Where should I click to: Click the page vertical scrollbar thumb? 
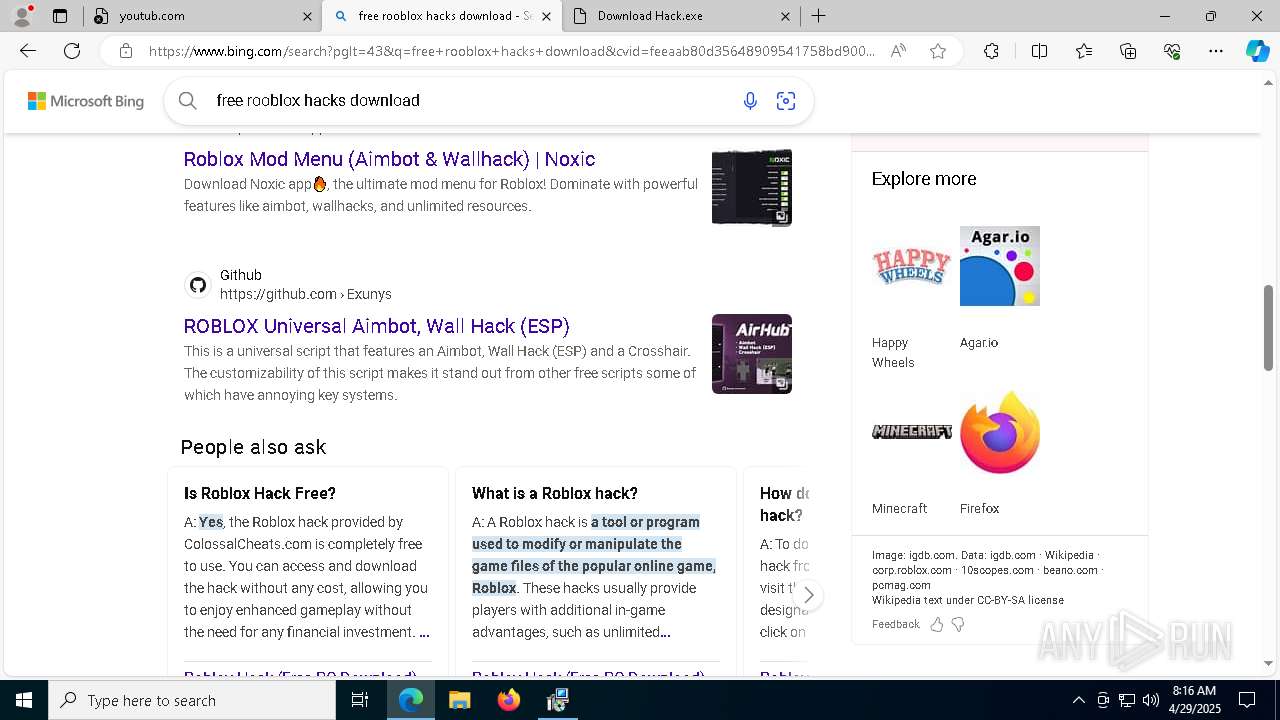click(1269, 327)
